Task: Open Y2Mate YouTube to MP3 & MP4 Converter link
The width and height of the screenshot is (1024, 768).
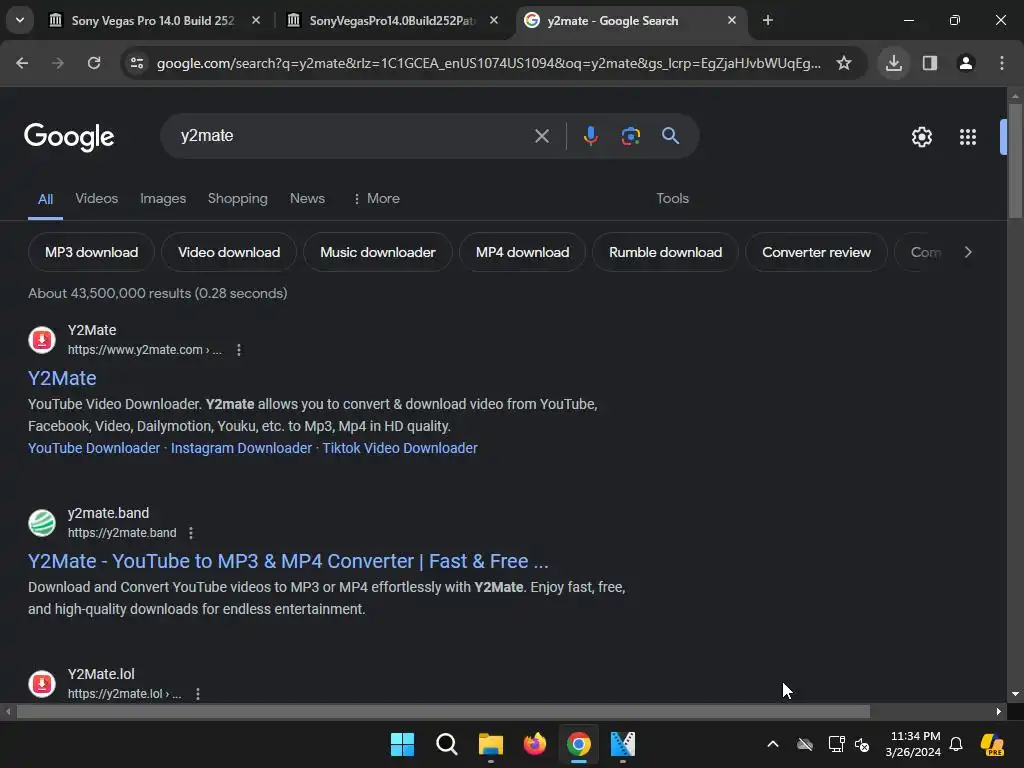Action: pos(288,561)
